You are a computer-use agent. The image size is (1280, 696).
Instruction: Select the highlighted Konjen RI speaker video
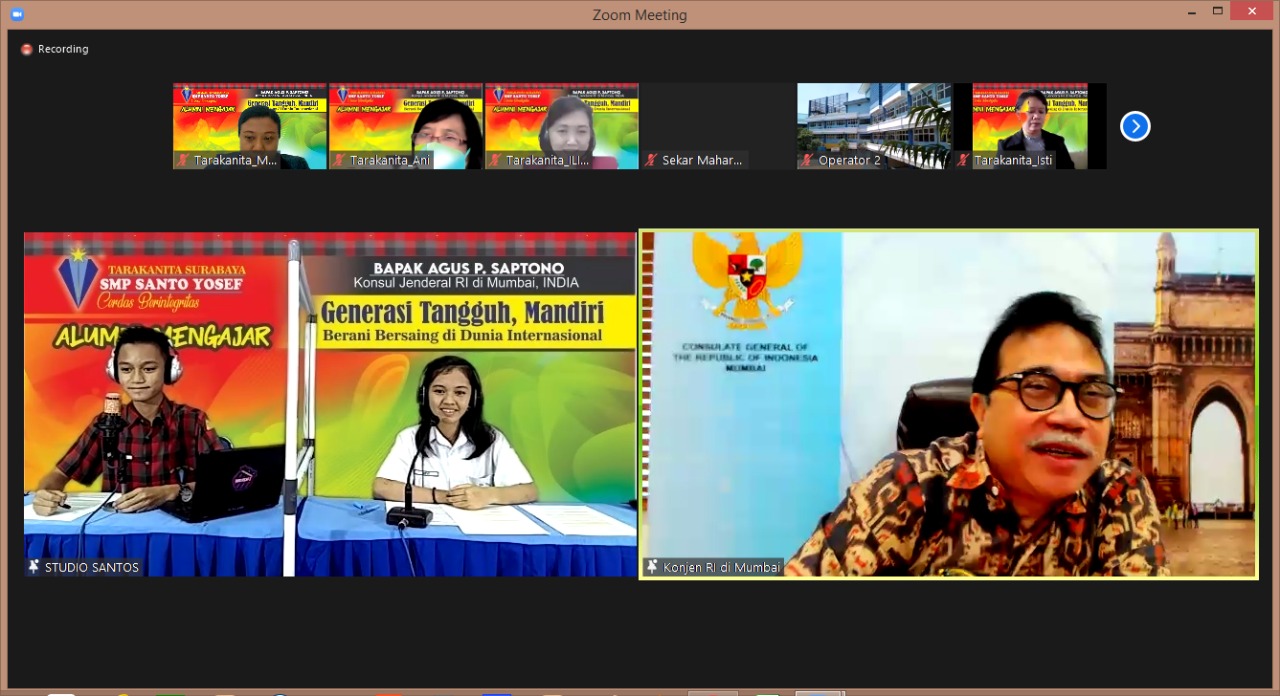coord(948,404)
